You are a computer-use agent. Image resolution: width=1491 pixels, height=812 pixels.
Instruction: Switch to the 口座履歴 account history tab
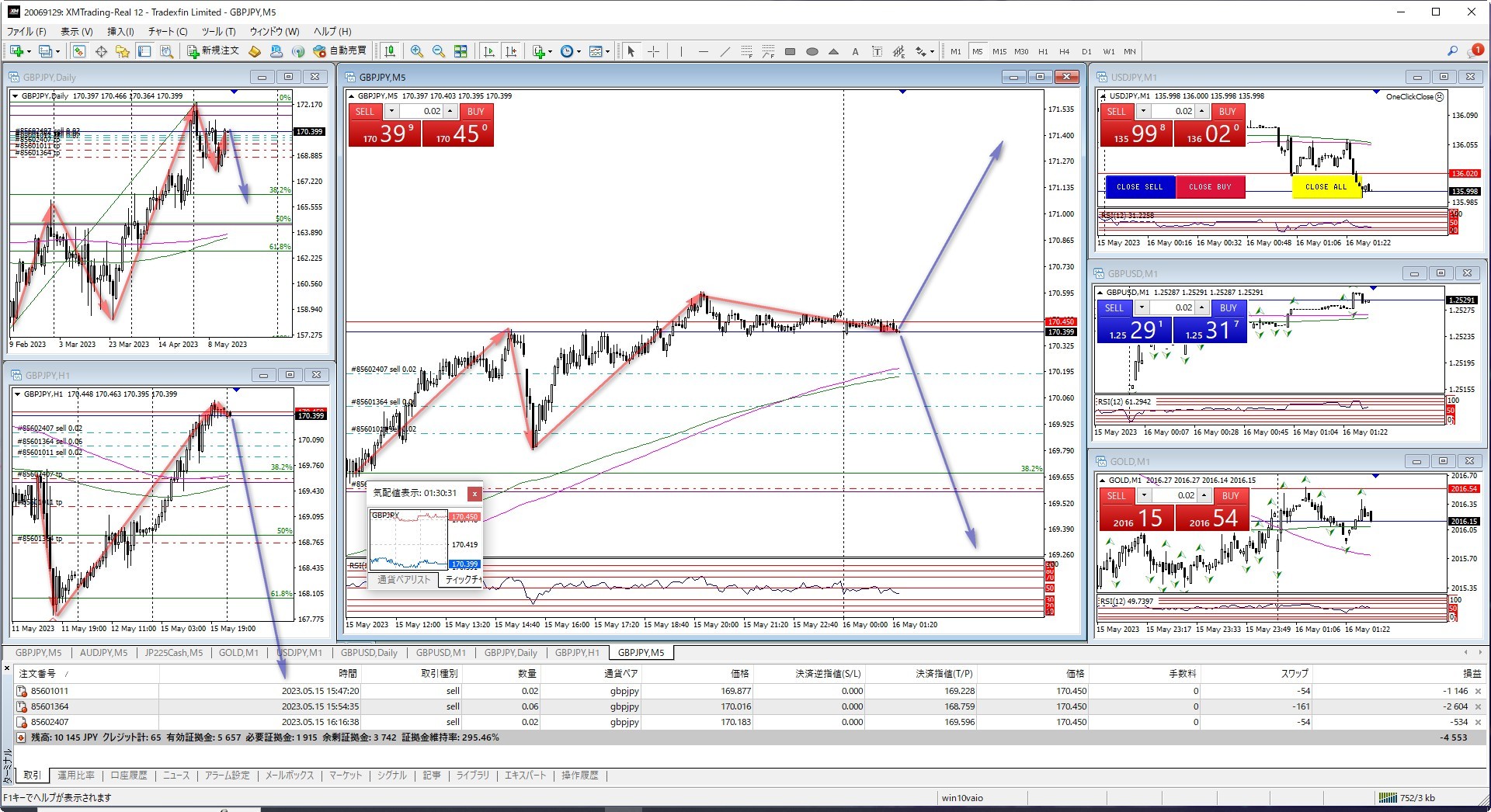tap(128, 776)
